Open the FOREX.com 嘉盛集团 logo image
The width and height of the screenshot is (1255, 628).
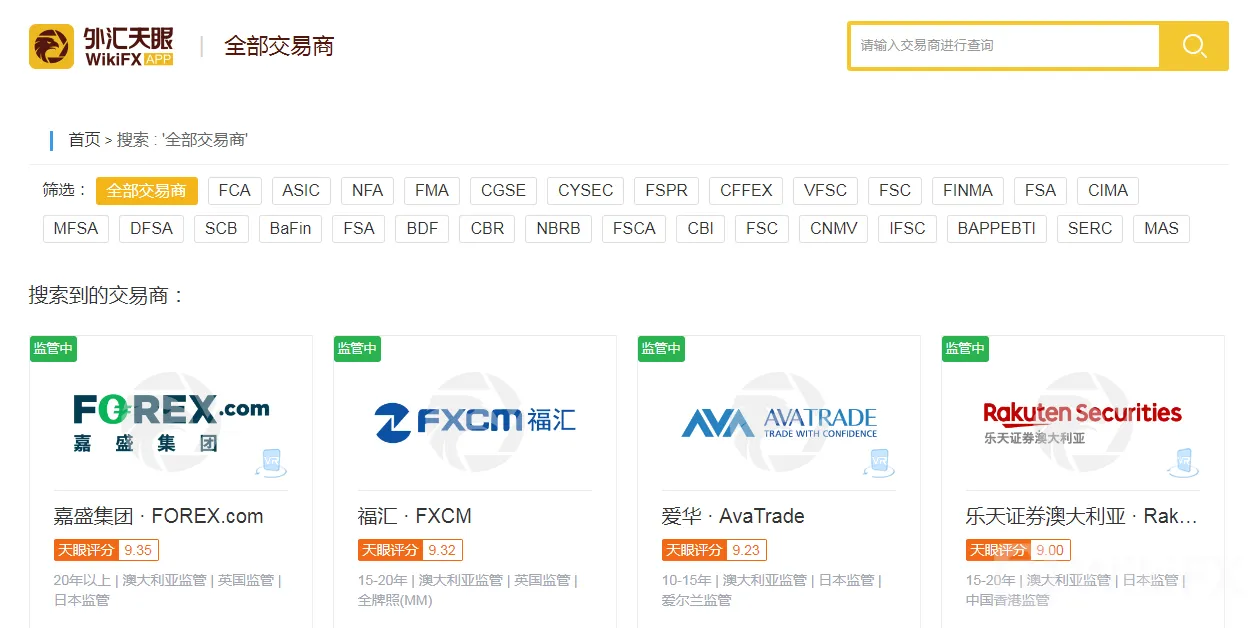(x=171, y=422)
